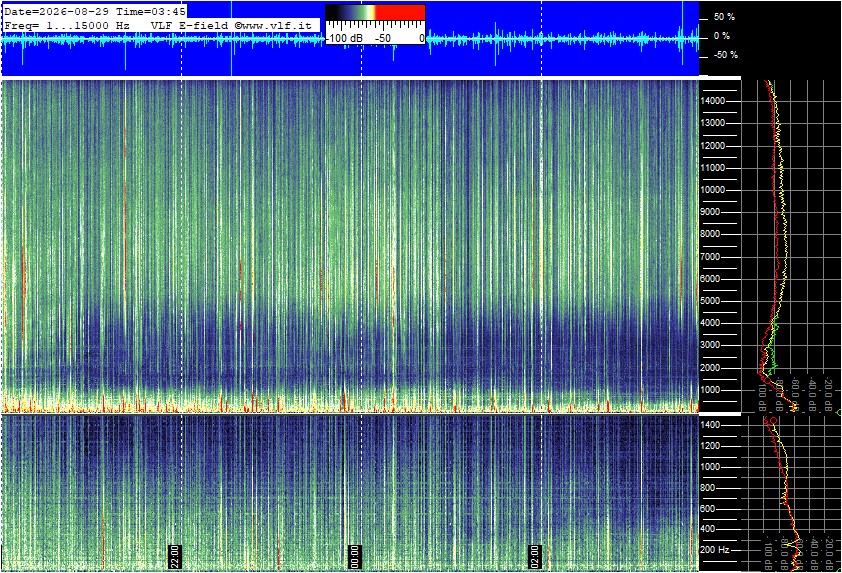Click the 1400 tick on lower spectrogram axis

(x=710, y=425)
